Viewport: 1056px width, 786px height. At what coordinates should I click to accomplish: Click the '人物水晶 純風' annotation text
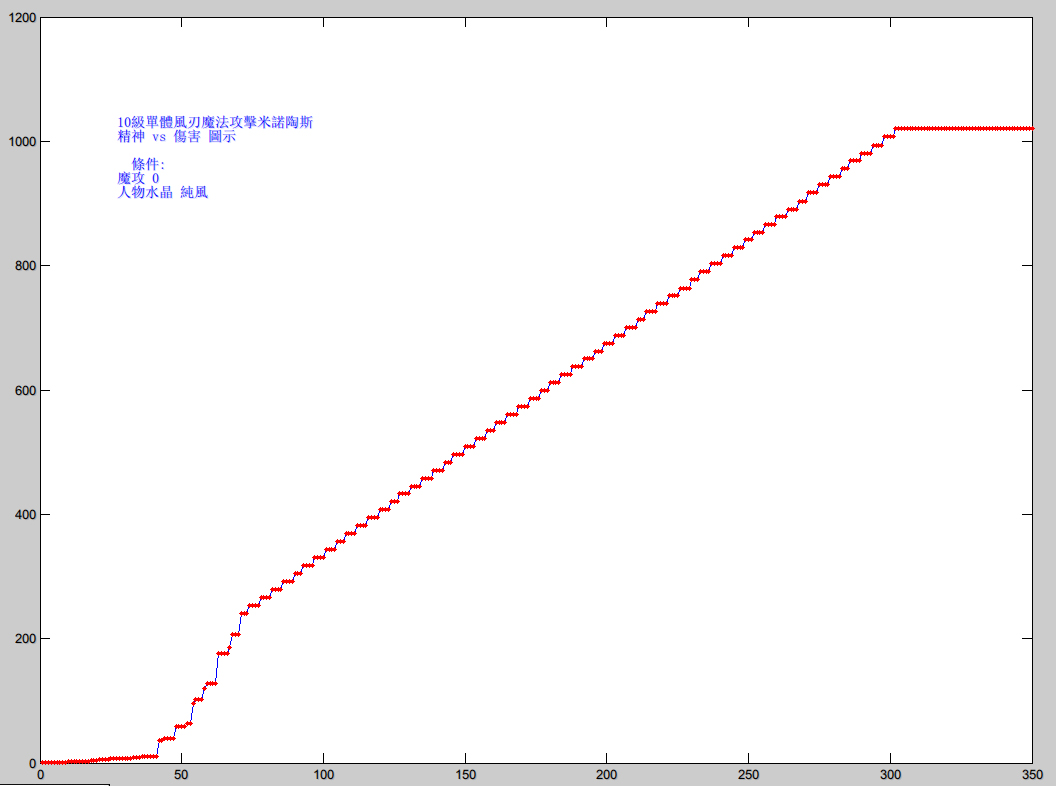tap(162, 192)
